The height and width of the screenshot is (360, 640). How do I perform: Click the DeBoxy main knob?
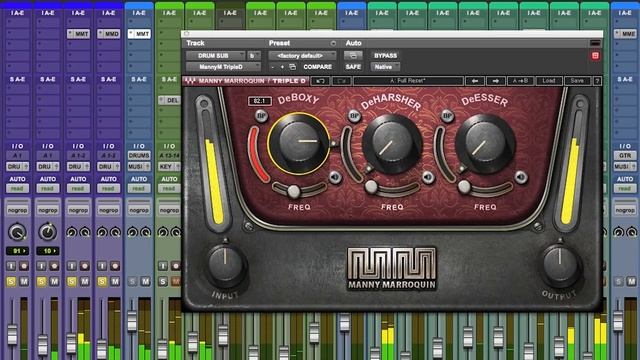point(299,143)
